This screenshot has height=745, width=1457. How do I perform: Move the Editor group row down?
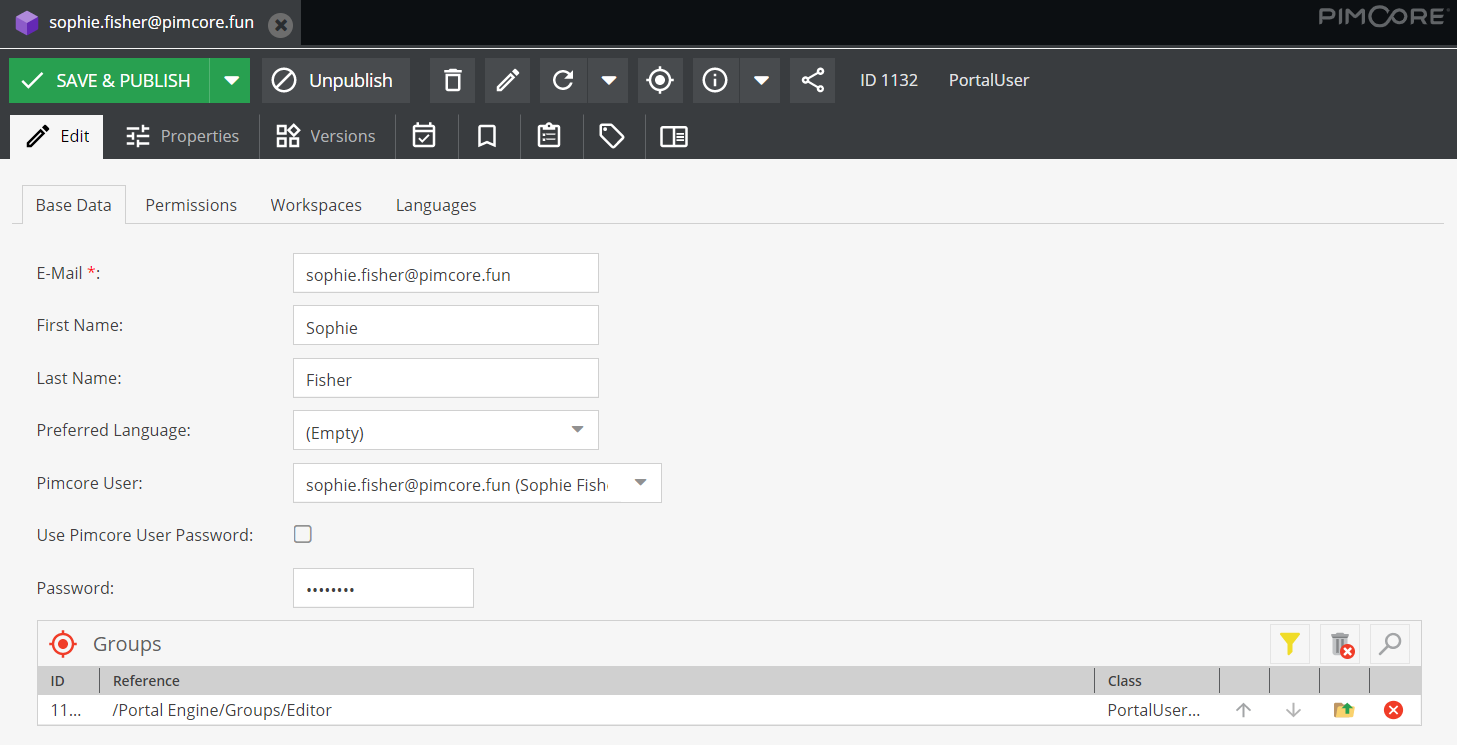click(1294, 710)
